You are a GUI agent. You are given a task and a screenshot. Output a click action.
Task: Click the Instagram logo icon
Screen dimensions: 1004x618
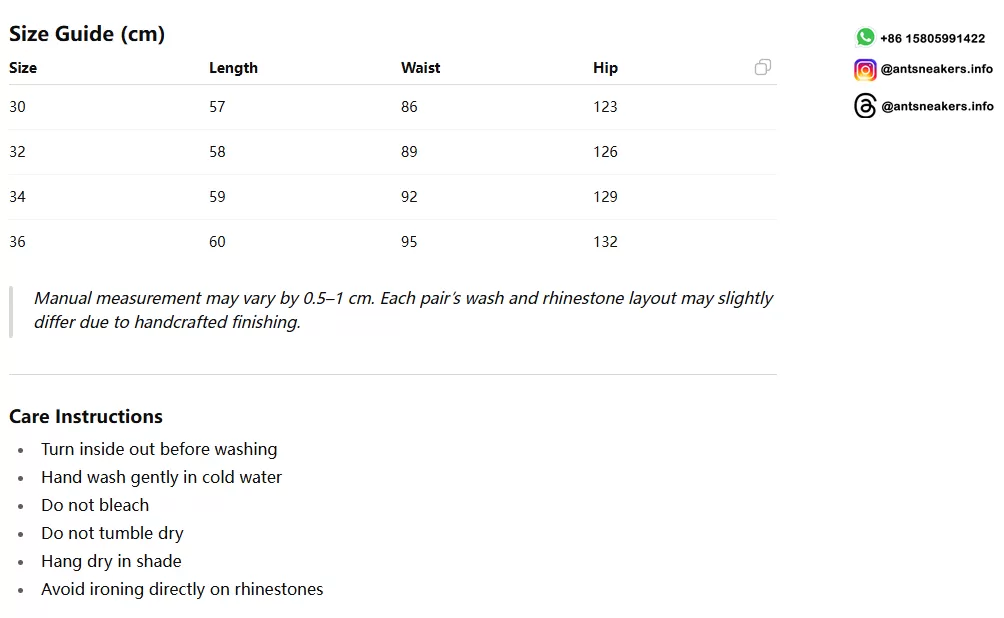(x=865, y=69)
